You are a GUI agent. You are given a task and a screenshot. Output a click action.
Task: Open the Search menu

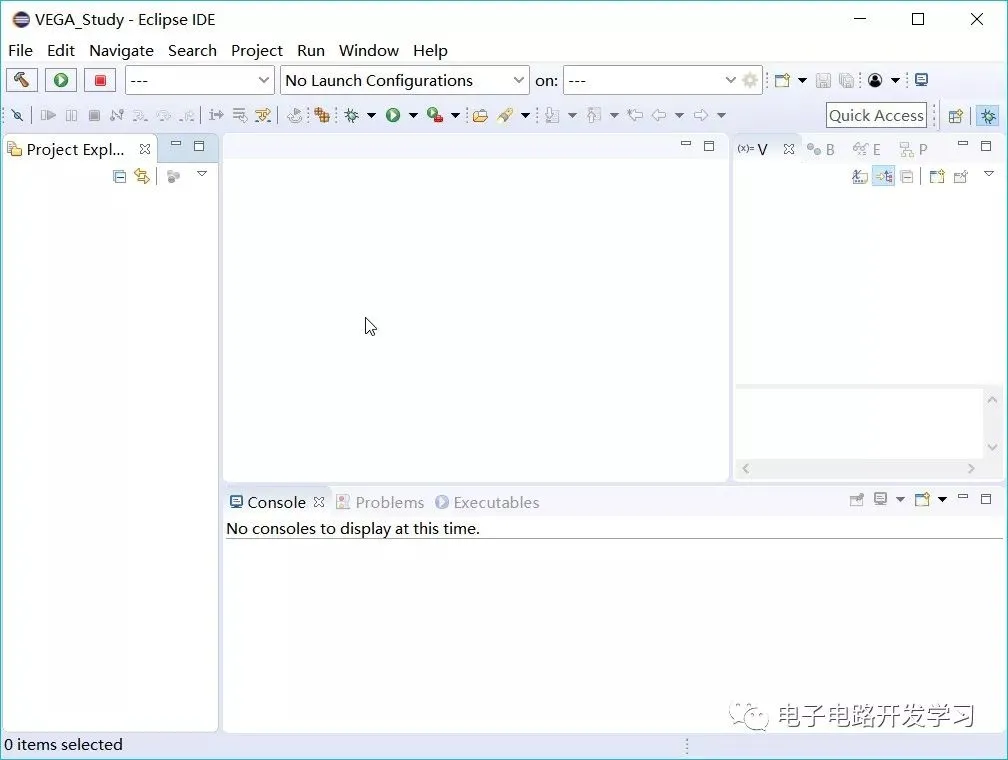pyautogui.click(x=192, y=51)
